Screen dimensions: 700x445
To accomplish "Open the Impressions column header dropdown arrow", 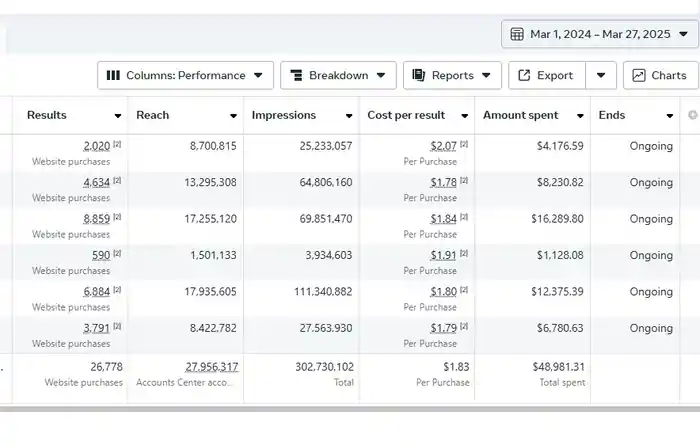I will click(349, 116).
